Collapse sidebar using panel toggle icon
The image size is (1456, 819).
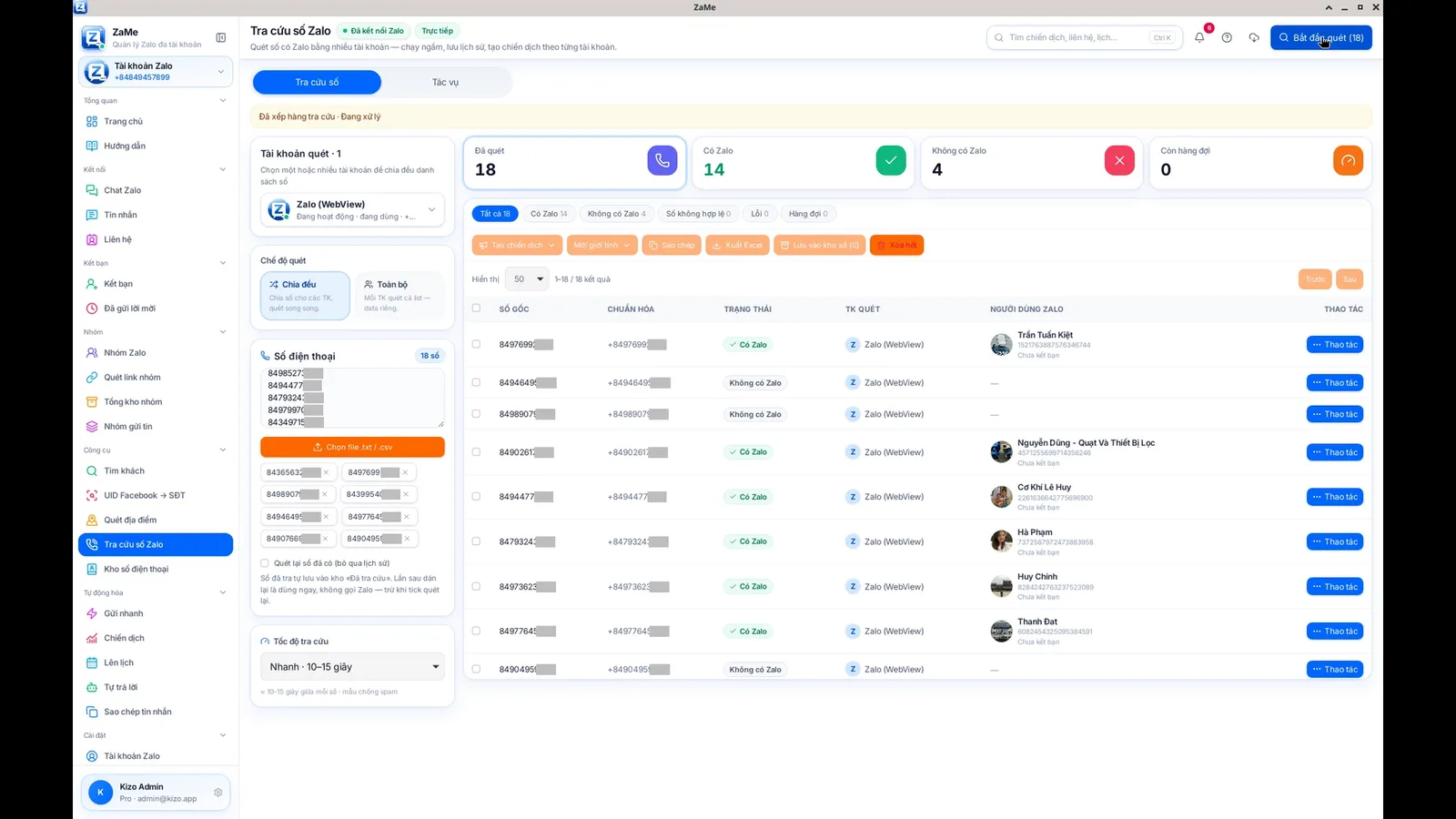click(x=220, y=37)
